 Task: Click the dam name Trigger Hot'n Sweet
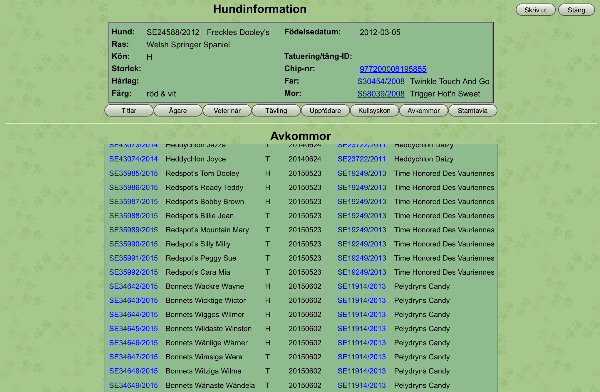[x=445, y=94]
